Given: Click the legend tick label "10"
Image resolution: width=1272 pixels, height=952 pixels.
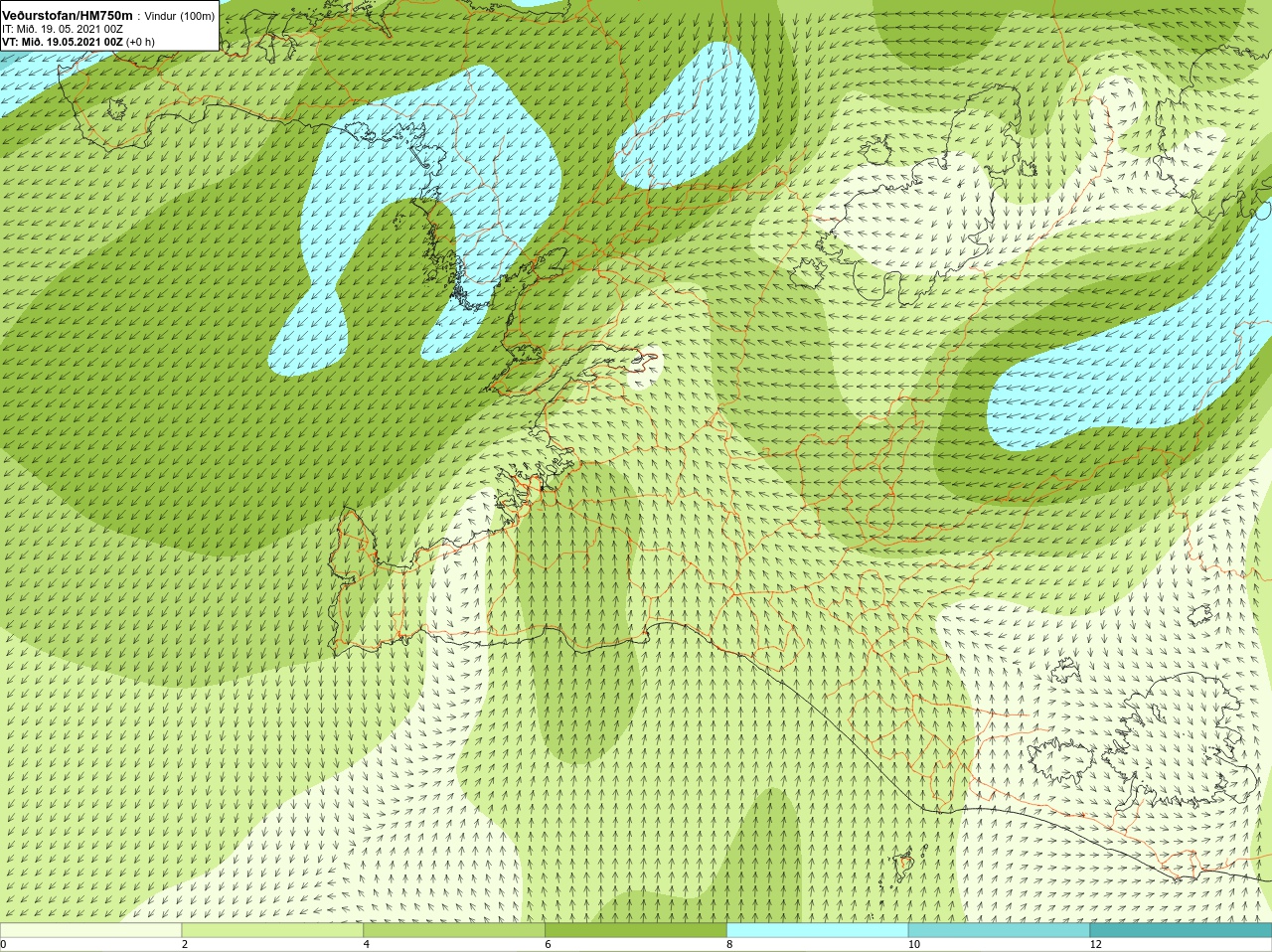Looking at the screenshot, I should [914, 944].
